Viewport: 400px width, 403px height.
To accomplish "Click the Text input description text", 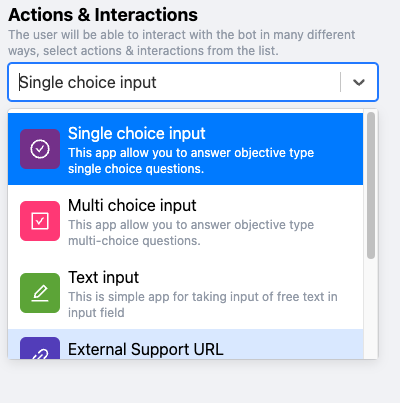I will click(x=203, y=305).
